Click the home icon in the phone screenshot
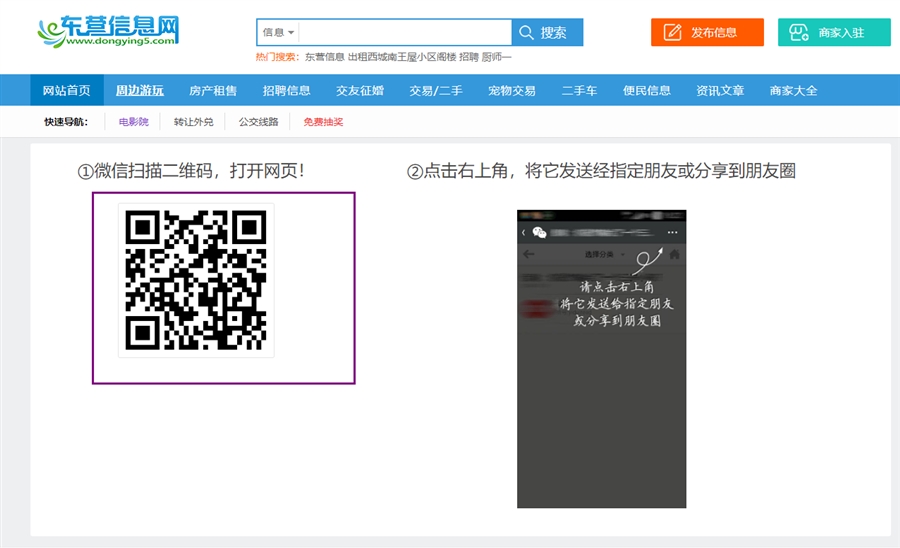 pyautogui.click(x=674, y=254)
